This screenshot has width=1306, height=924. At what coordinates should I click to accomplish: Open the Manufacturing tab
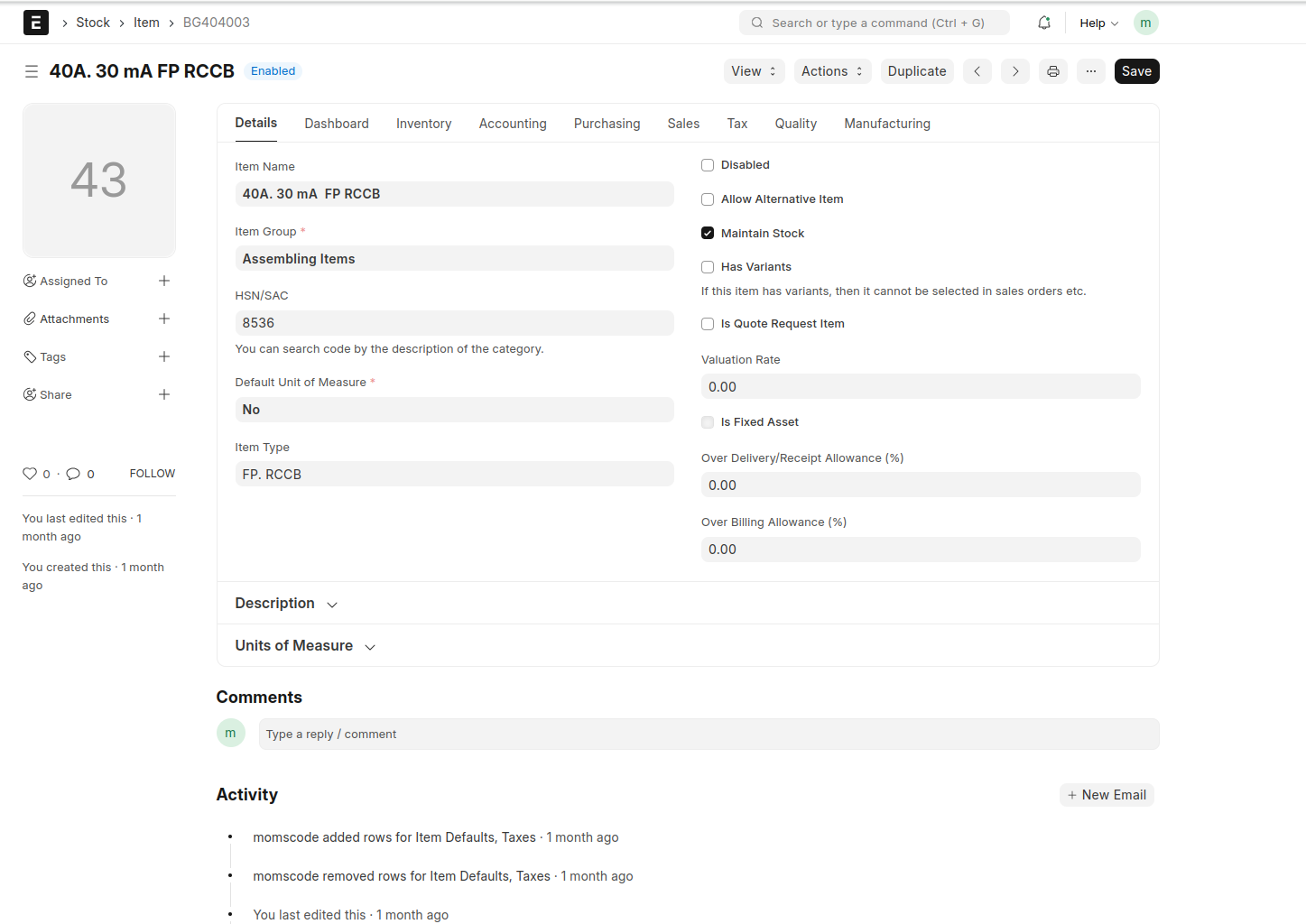pos(886,124)
